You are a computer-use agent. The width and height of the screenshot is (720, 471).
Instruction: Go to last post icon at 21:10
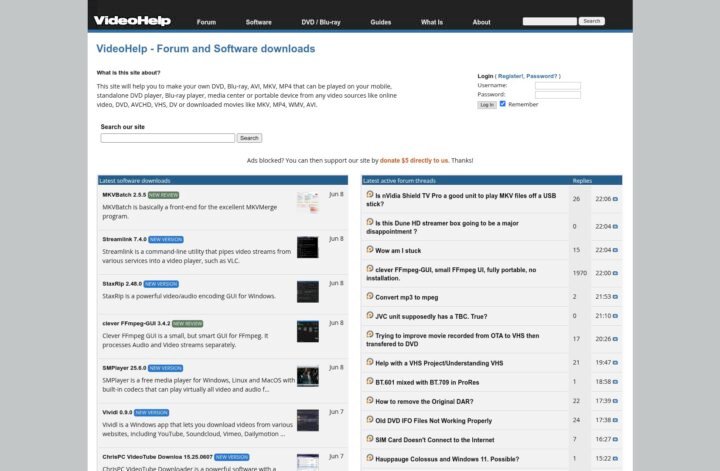615,316
